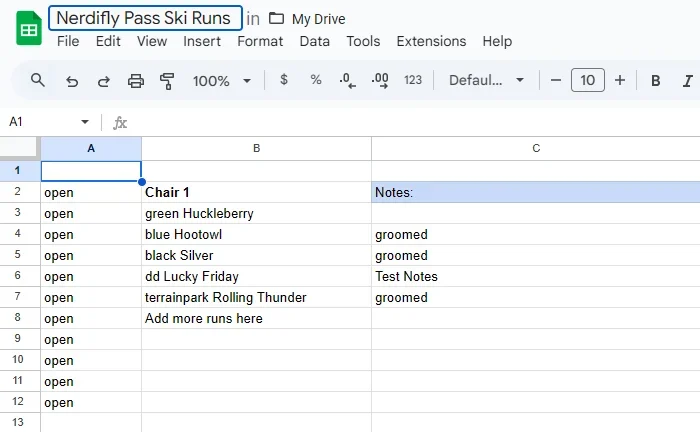
Task: Undo the last action
Action: pyautogui.click(x=72, y=80)
